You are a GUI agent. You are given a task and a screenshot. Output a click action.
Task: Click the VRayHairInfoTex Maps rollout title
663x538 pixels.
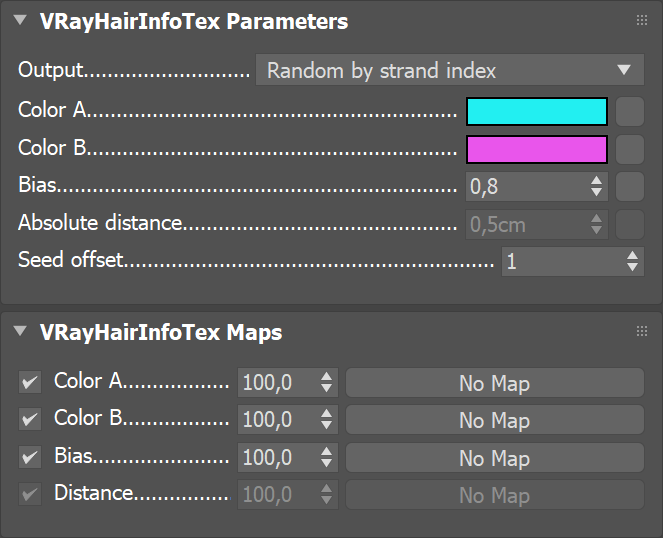161,332
